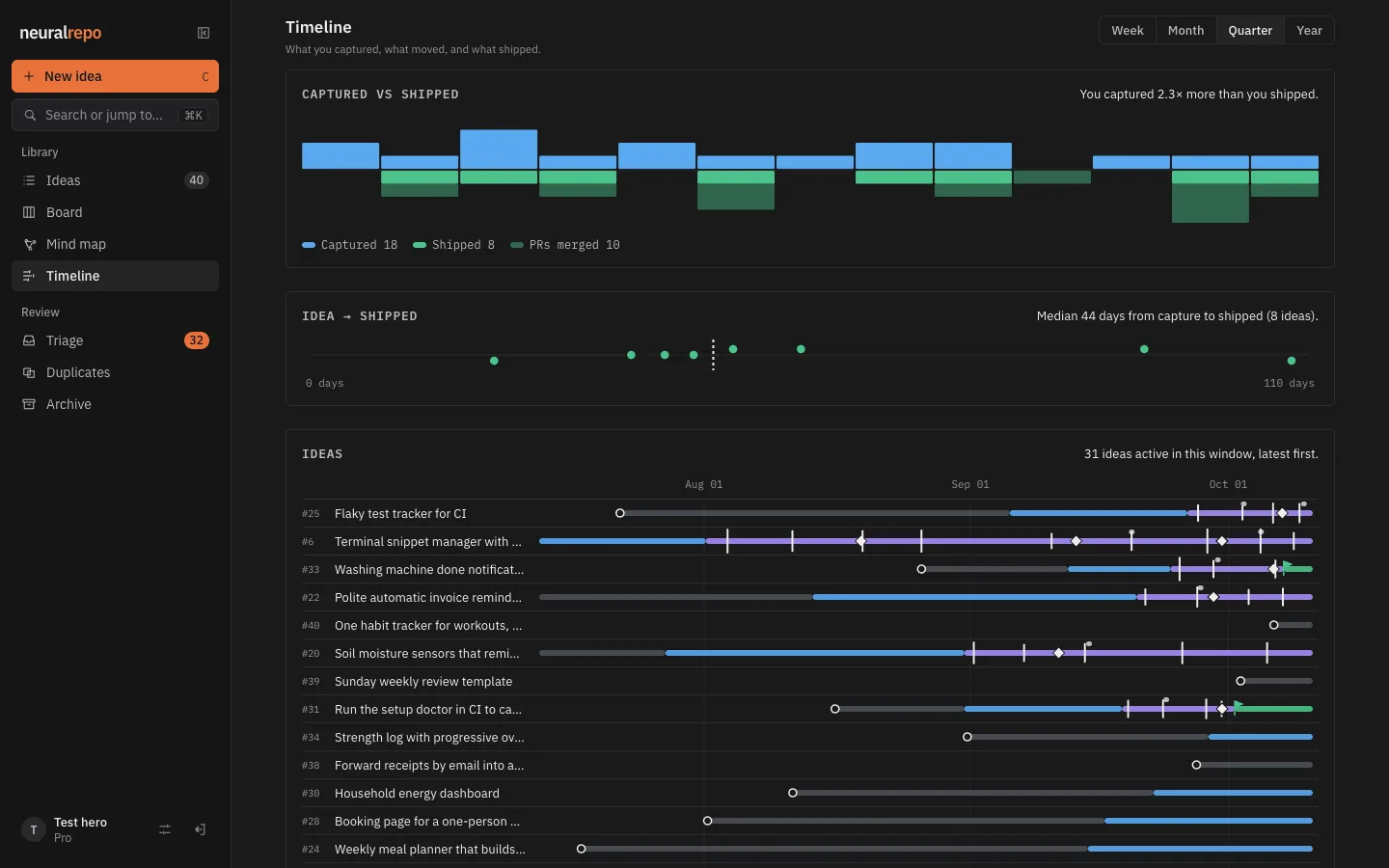Focus the Search or jump to field
Viewport: 1389px width, 868px height.
tap(115, 115)
